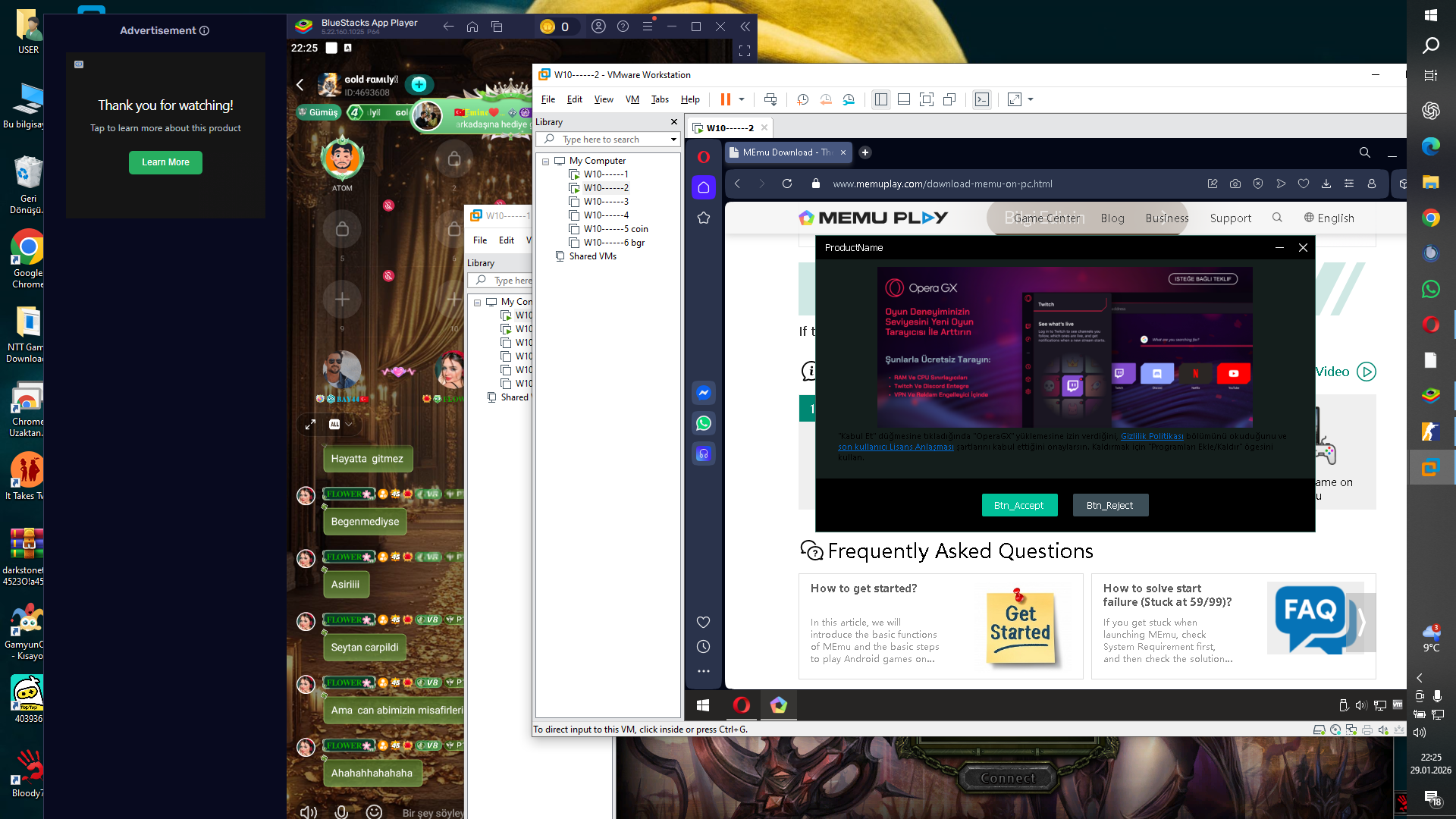
Task: Open How to get started FAQ card
Action: point(940,626)
